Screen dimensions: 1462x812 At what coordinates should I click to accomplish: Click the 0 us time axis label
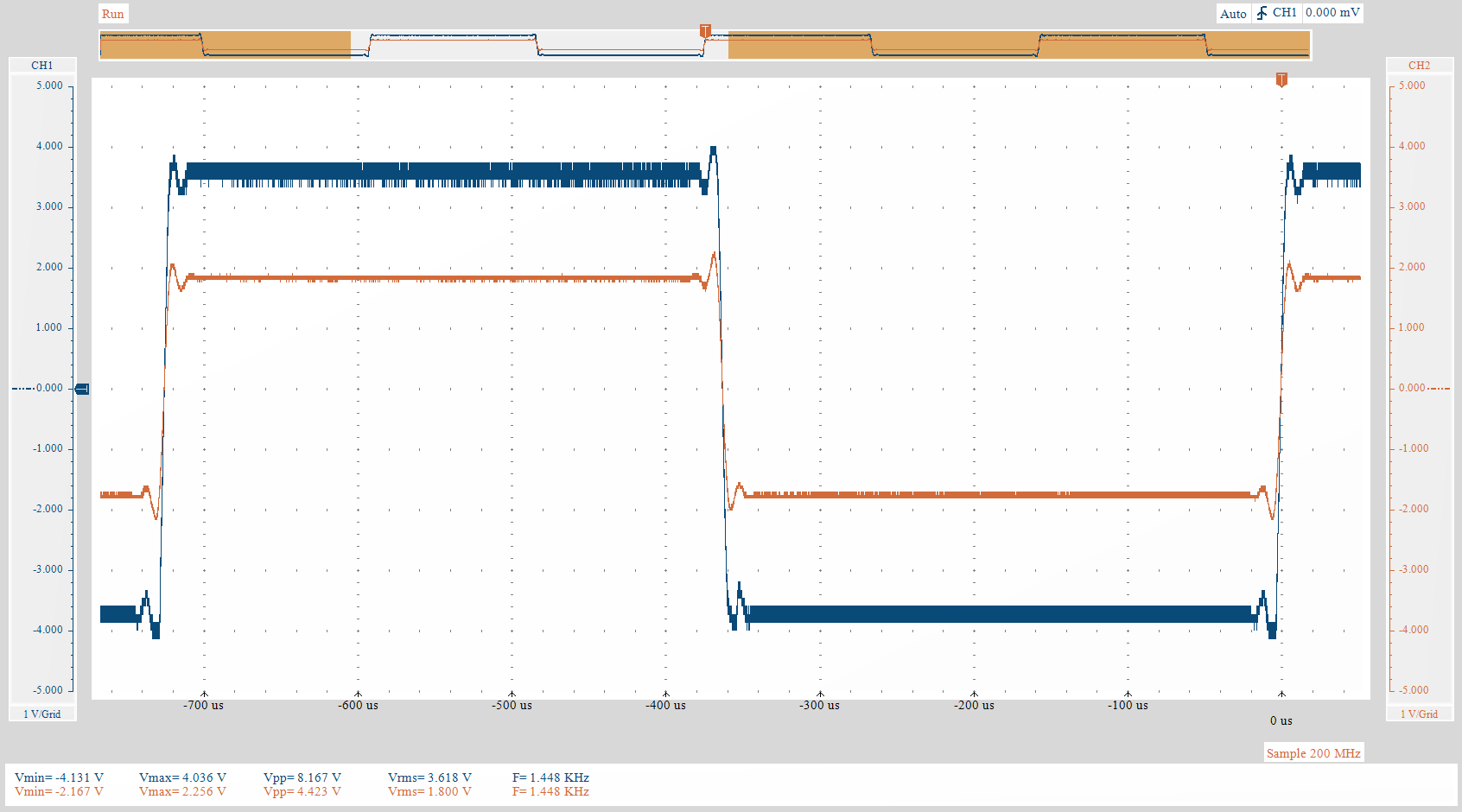[1281, 720]
